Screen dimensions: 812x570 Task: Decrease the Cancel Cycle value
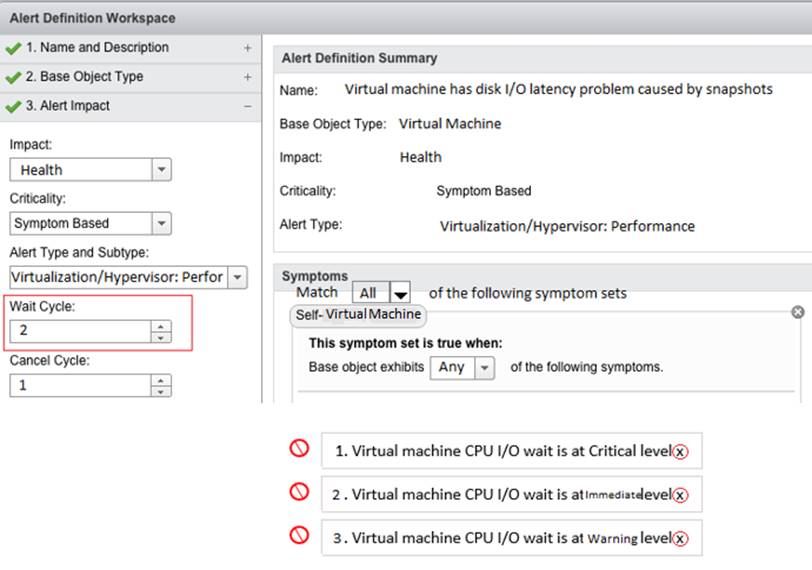click(x=161, y=392)
